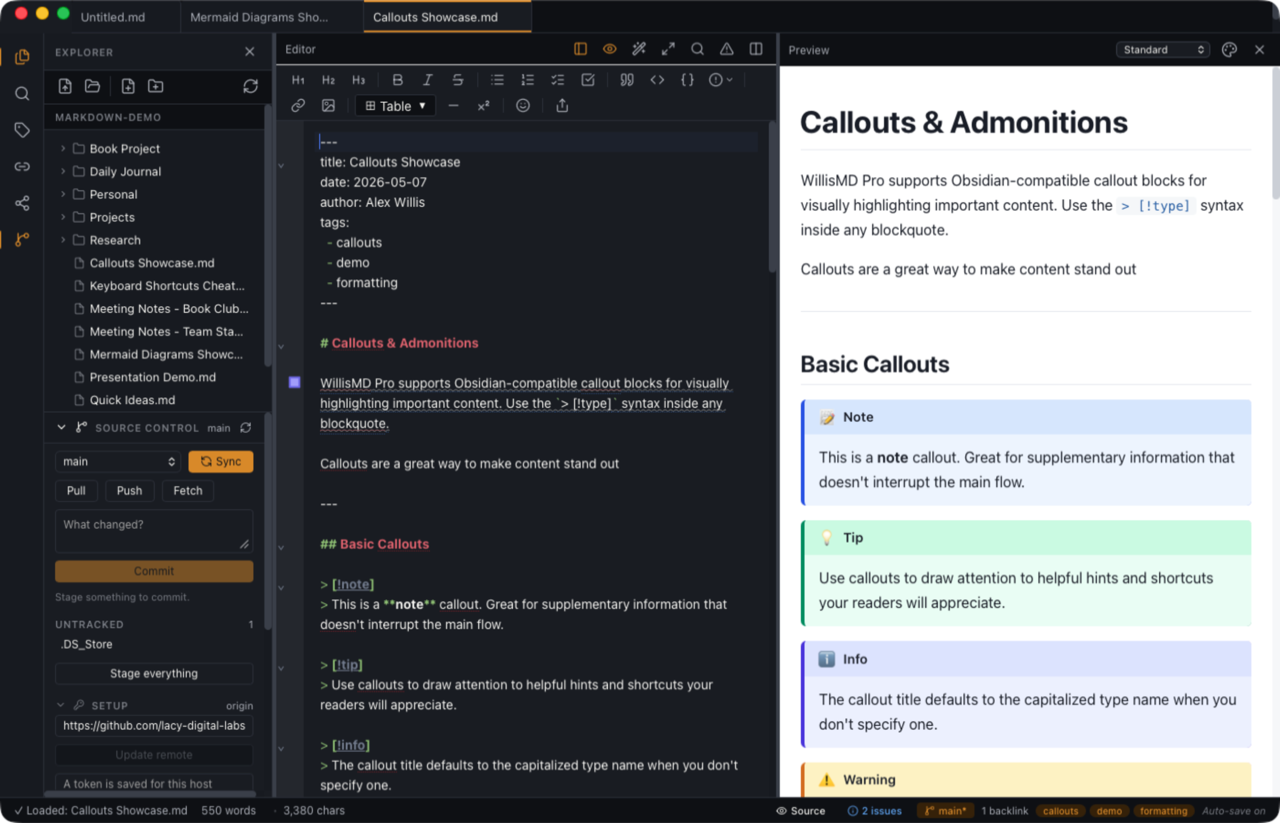Click Stage everything button
The image size is (1280, 823).
pos(154,673)
